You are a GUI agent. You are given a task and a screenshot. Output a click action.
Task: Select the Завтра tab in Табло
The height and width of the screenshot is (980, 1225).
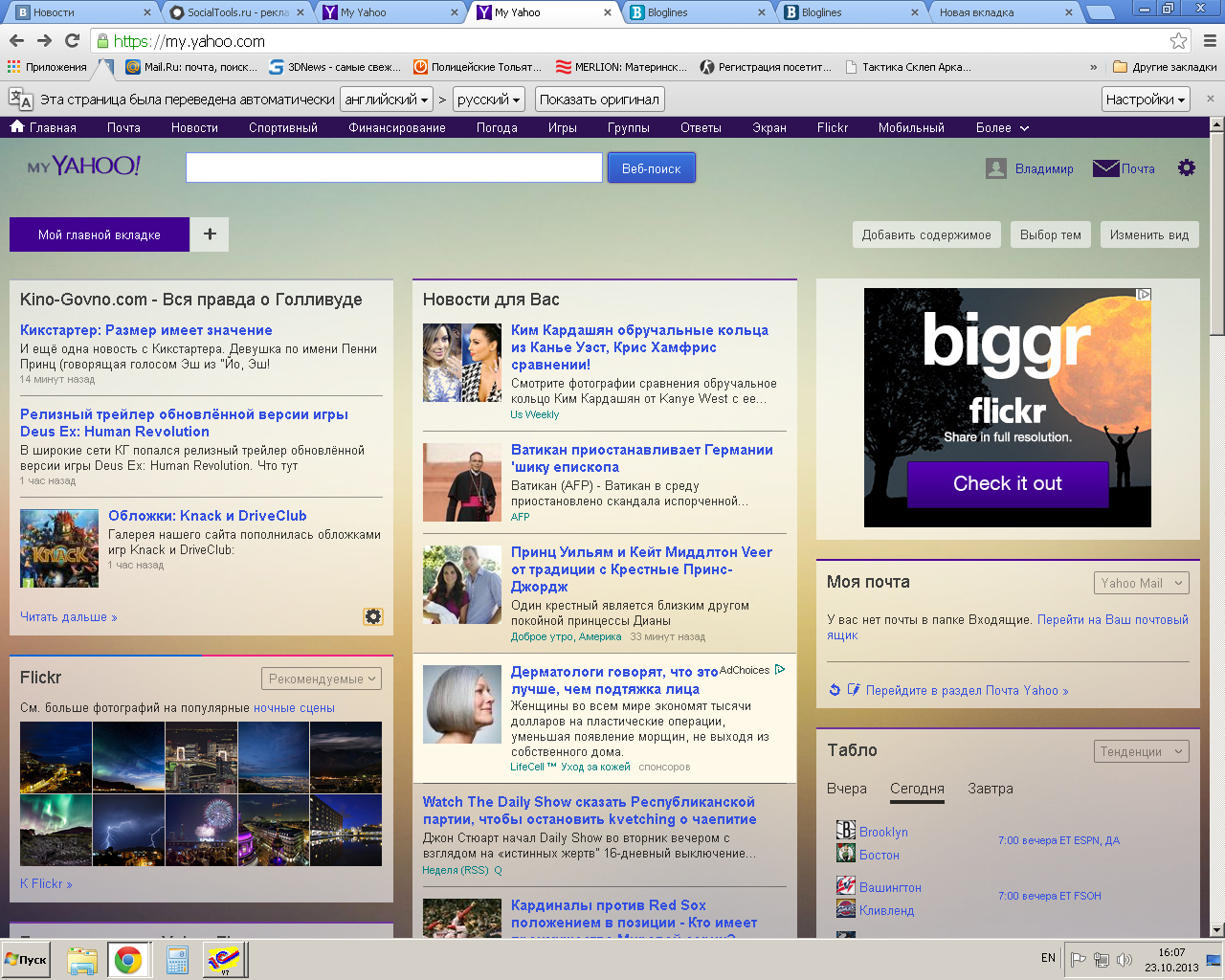click(990, 789)
